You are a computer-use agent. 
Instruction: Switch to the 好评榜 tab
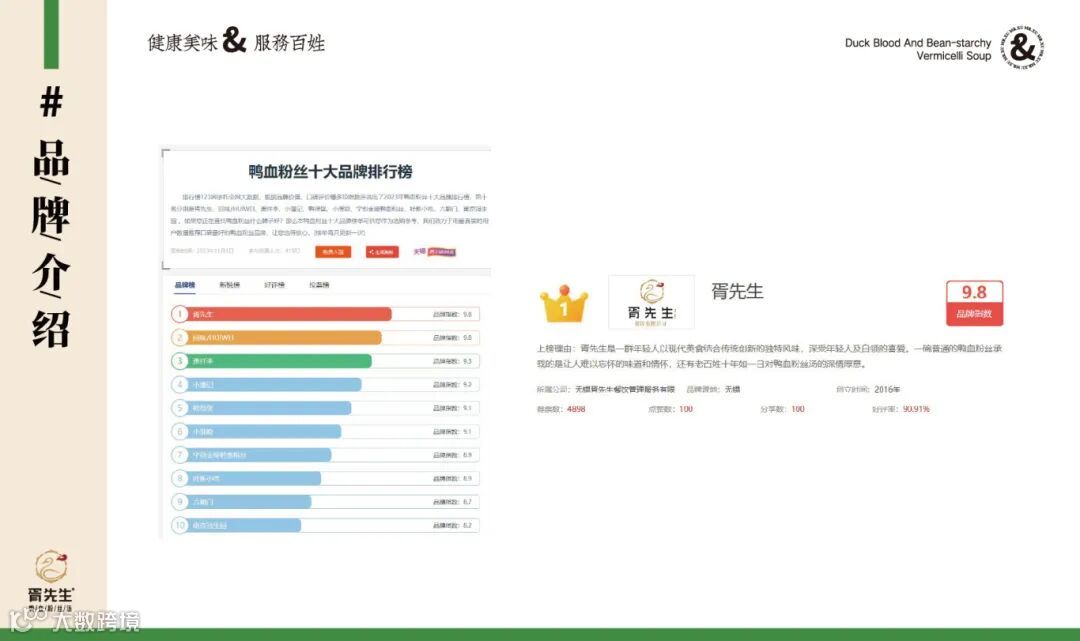point(274,285)
